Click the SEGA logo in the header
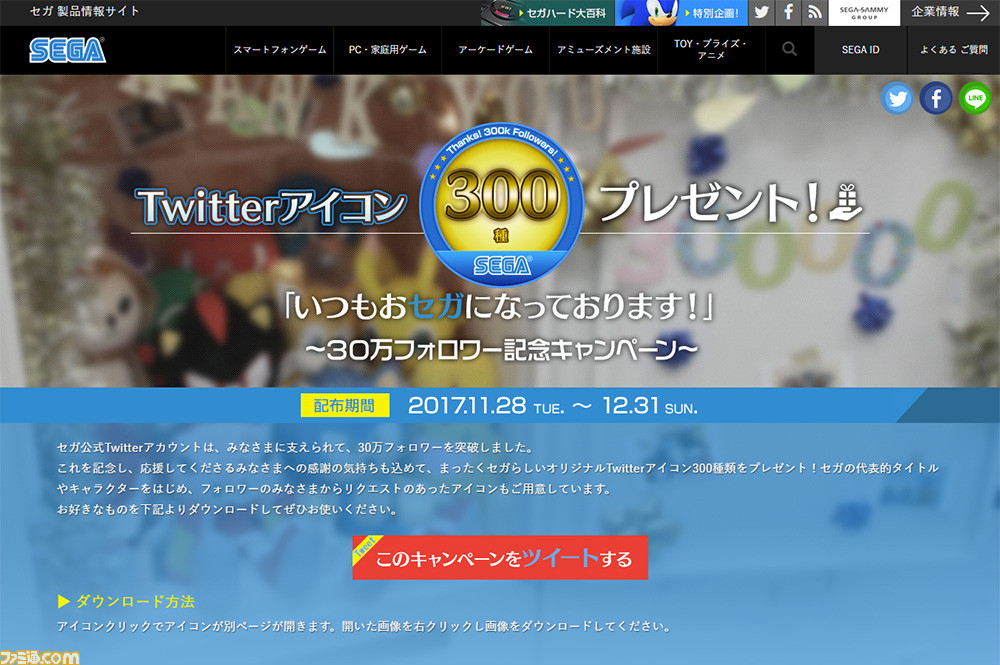This screenshot has width=1000, height=665. click(67, 50)
